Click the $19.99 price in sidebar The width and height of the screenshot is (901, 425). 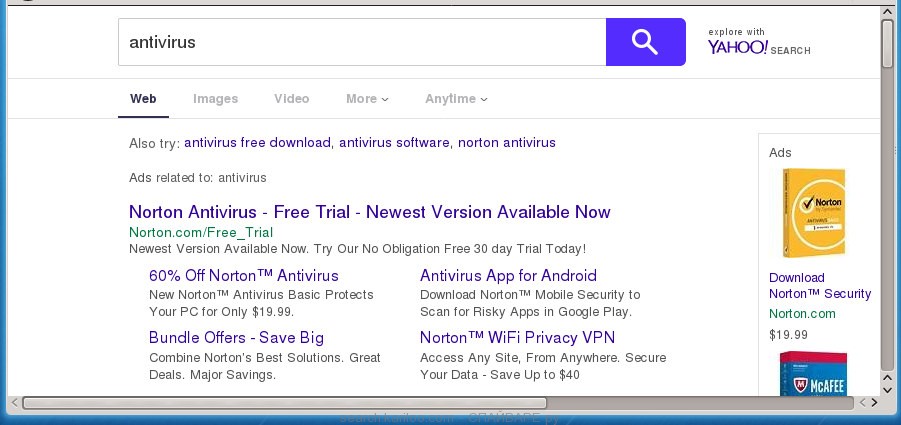tap(788, 334)
